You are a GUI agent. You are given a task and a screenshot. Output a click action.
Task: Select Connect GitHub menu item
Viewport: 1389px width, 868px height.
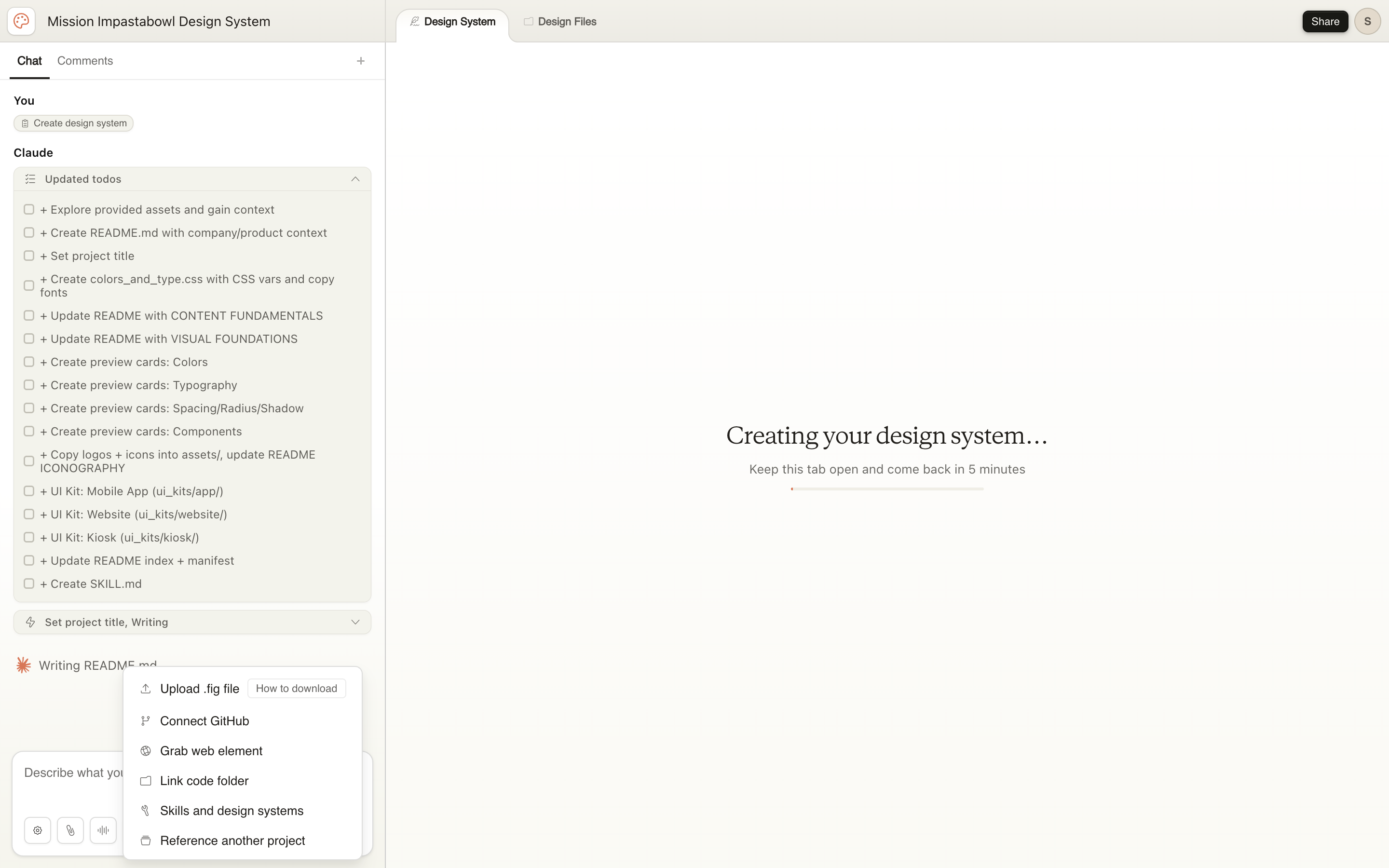point(242,720)
